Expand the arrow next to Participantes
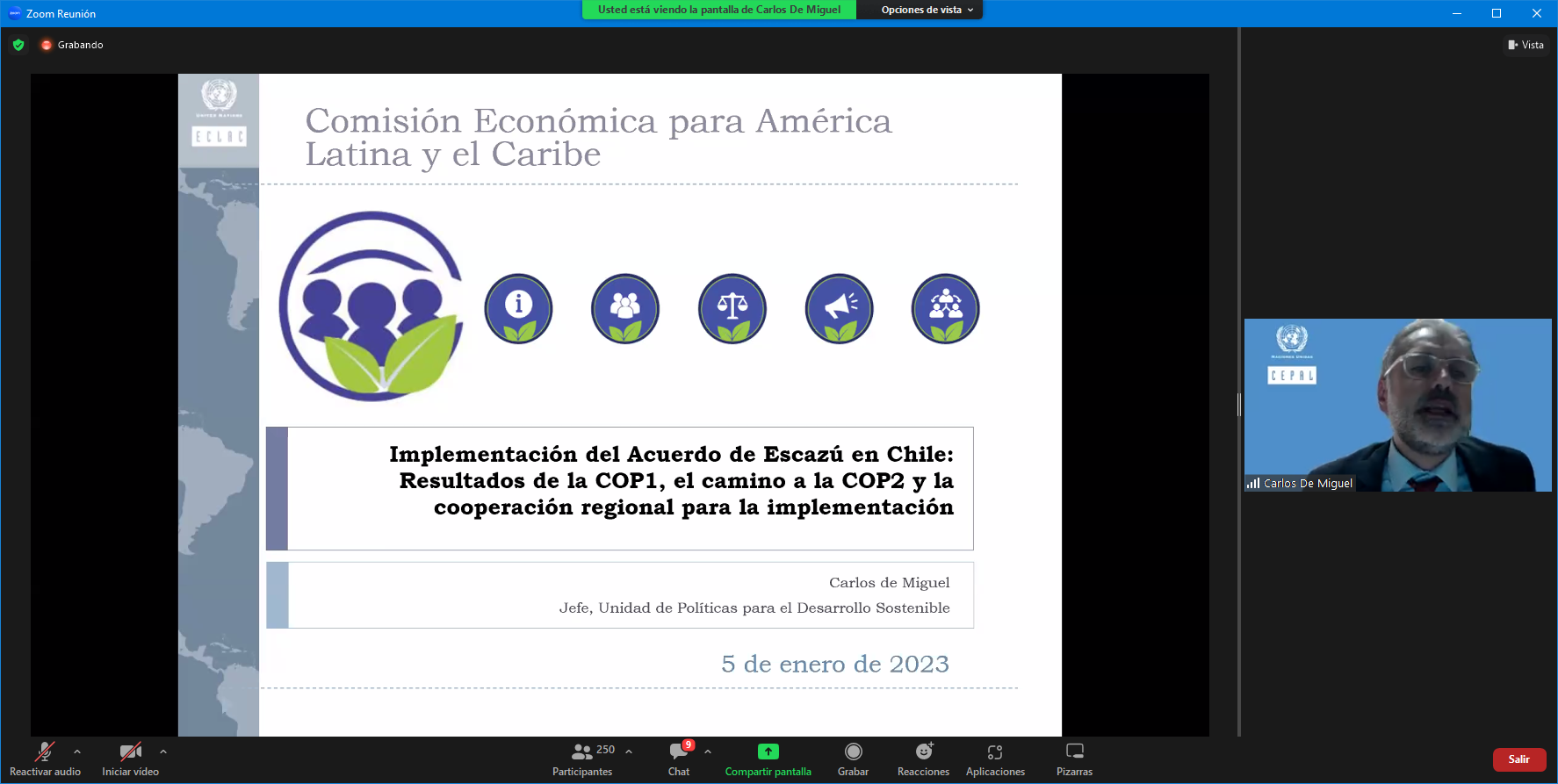This screenshot has height=784, width=1558. (629, 752)
